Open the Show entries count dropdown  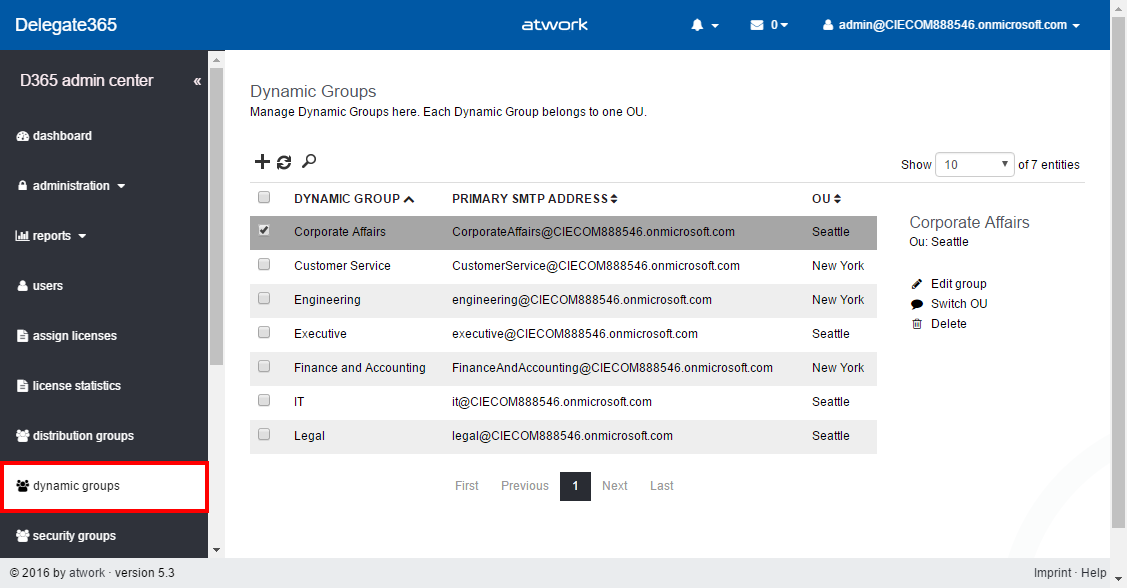tap(974, 165)
